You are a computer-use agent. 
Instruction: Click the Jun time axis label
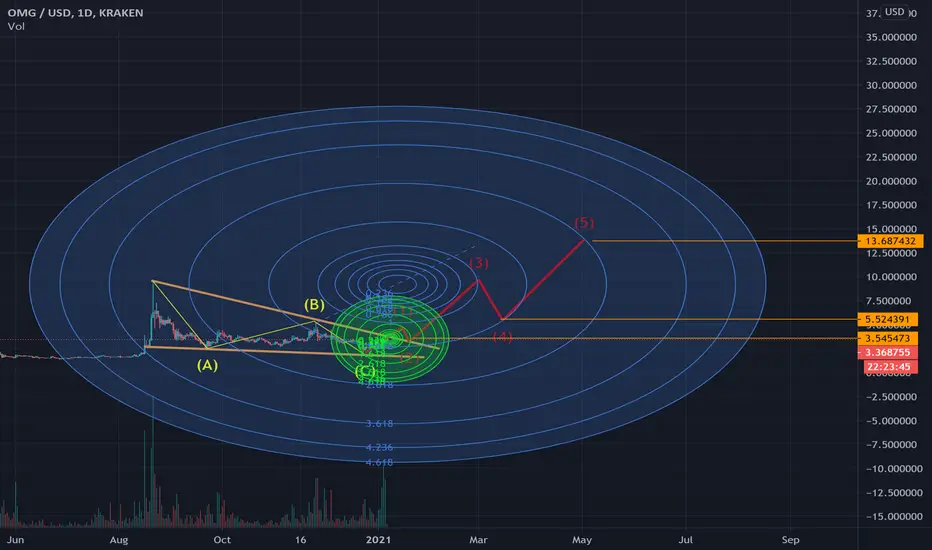(x=15, y=540)
